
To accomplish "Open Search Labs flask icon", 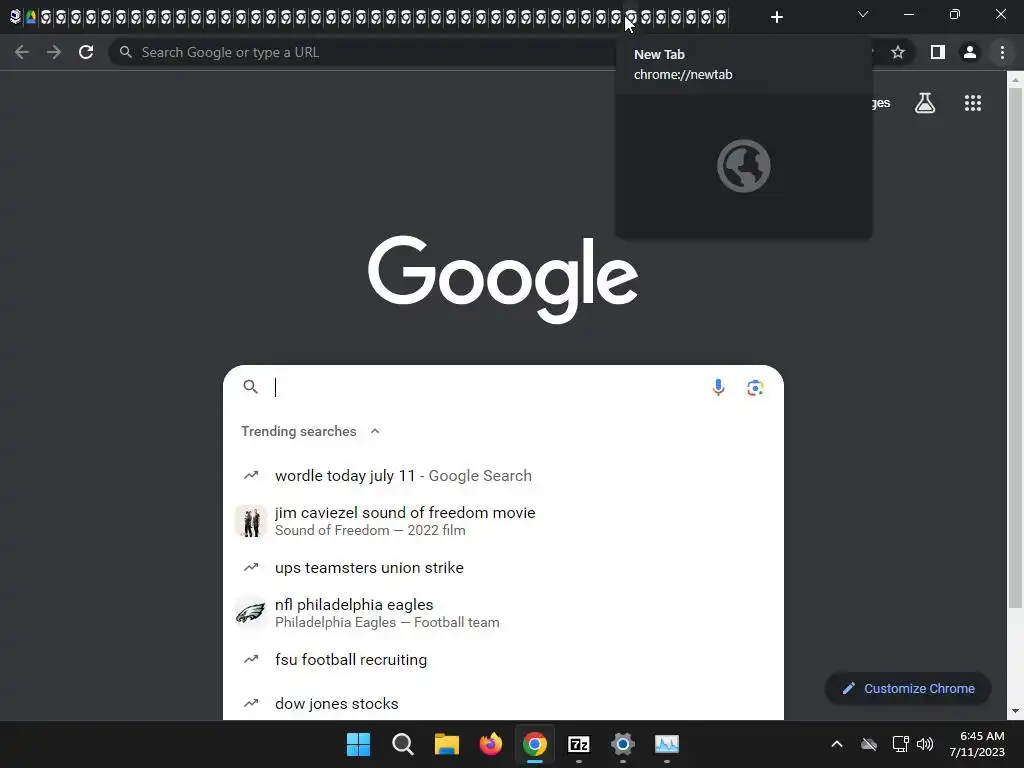I will click(x=925, y=103).
